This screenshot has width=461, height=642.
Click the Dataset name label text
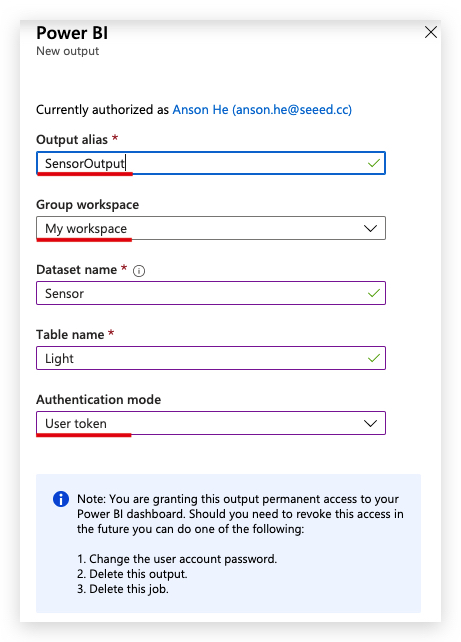pyautogui.click(x=77, y=270)
